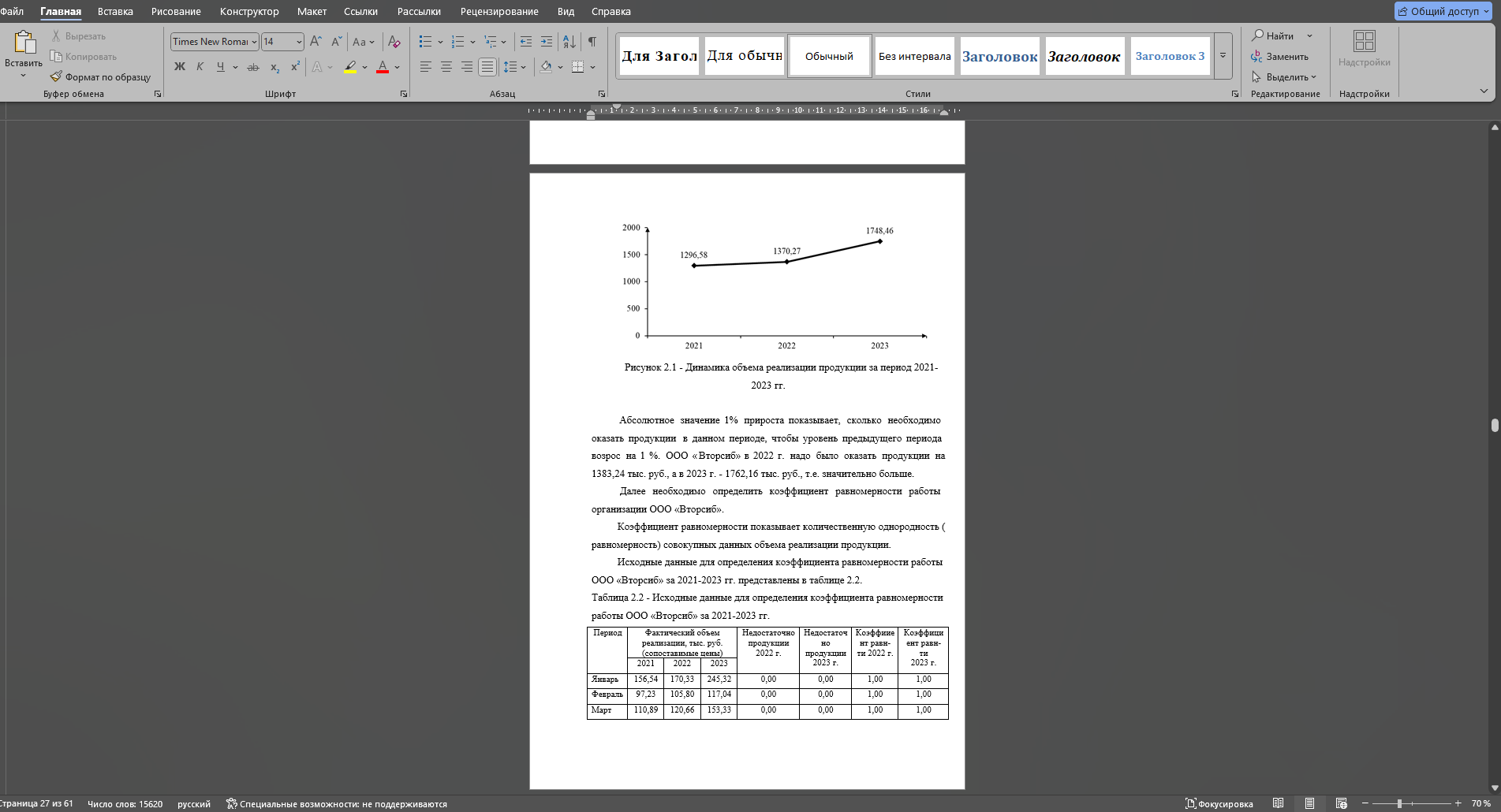The image size is (1501, 812).
Task: Clear all formatting with the eraser-A icon
Action: click(394, 42)
